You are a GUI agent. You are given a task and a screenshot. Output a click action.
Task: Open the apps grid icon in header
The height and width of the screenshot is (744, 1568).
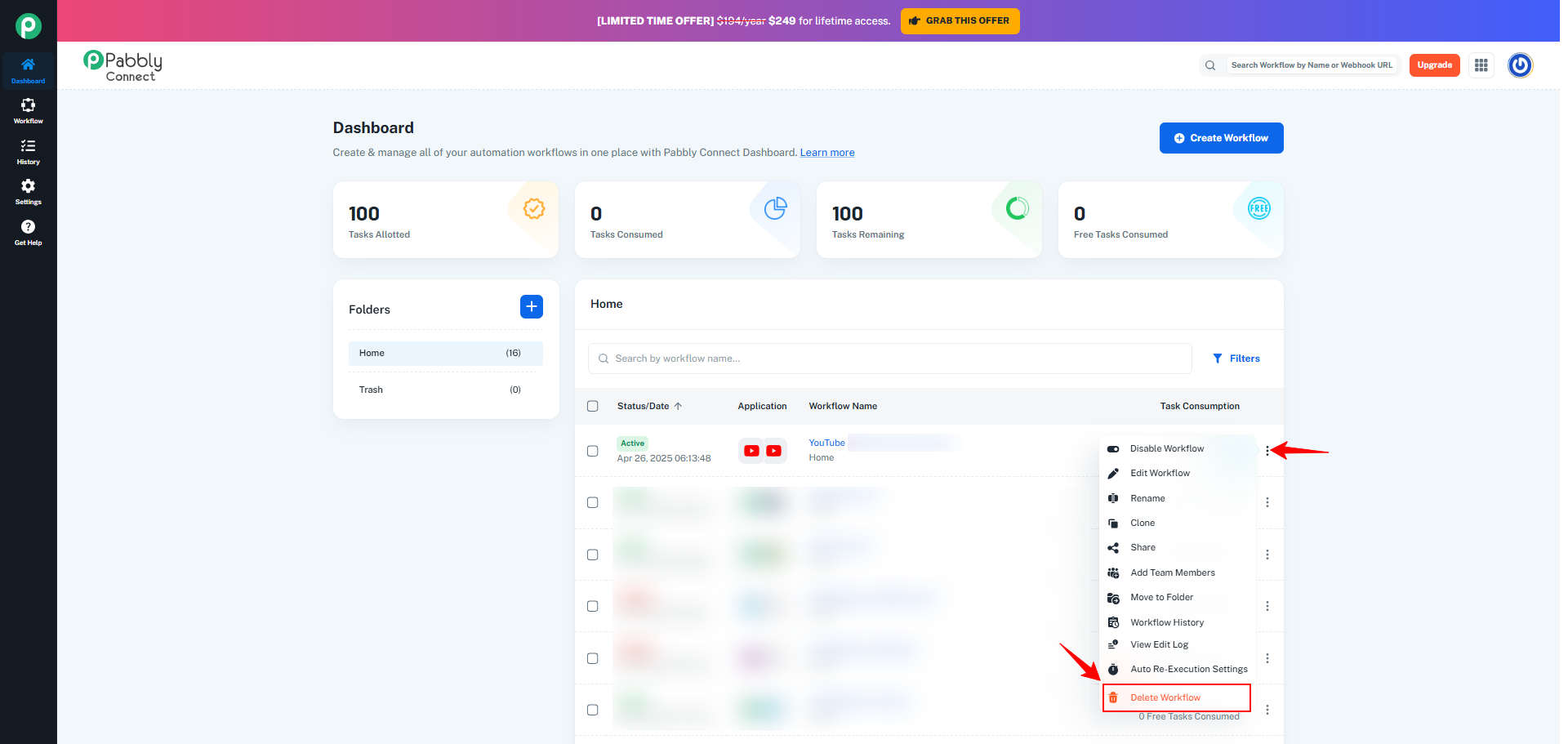tap(1481, 65)
